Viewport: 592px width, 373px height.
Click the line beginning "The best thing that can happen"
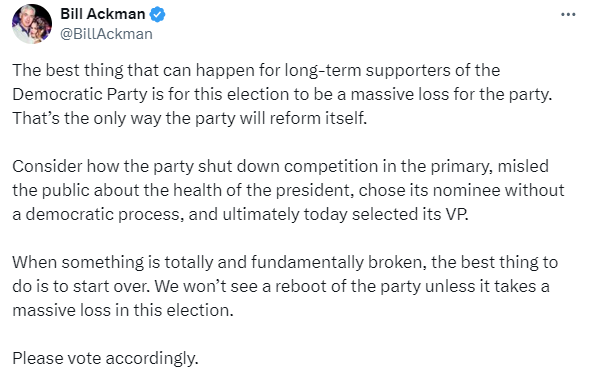point(256,71)
